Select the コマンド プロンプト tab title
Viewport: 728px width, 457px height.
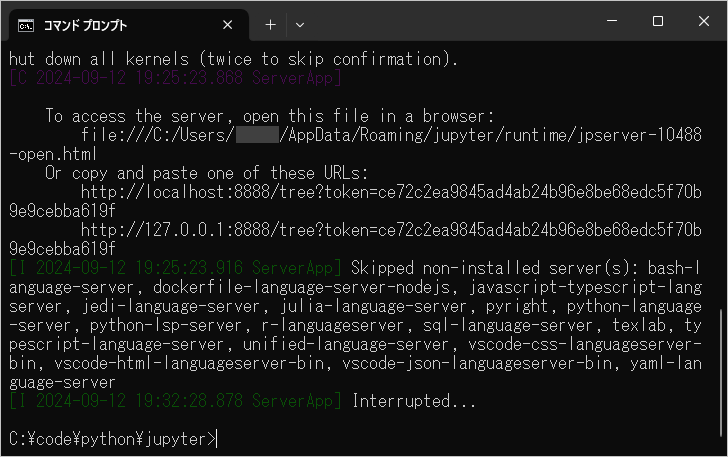click(x=85, y=24)
